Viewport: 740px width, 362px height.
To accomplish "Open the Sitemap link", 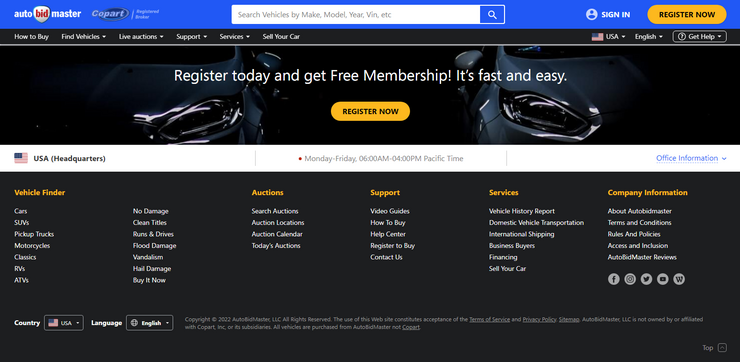I will tap(569, 320).
